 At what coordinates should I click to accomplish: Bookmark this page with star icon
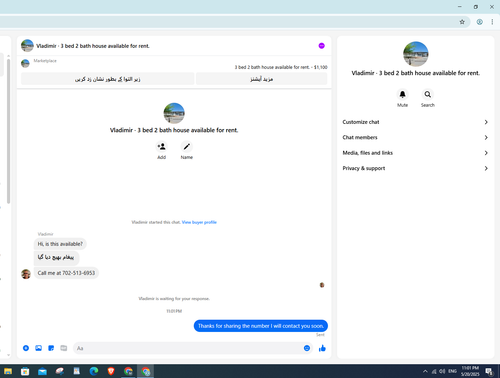462,22
